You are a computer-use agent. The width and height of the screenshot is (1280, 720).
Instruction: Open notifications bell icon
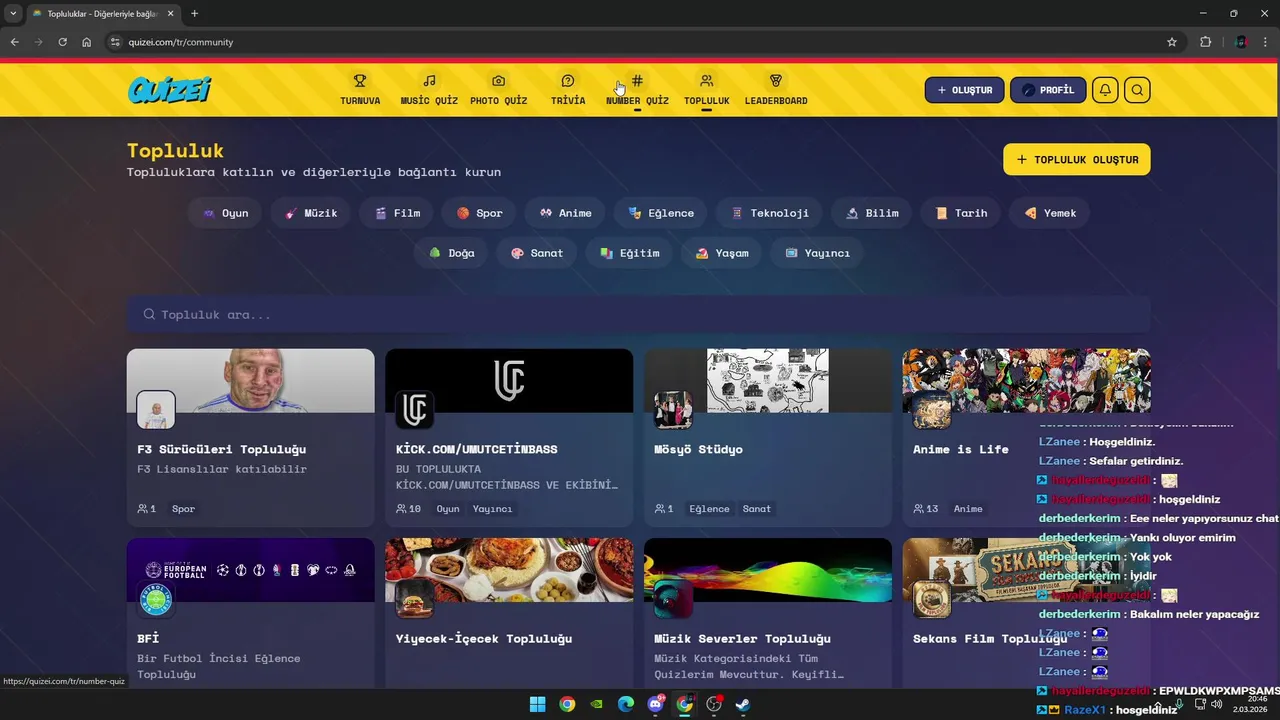[1105, 90]
